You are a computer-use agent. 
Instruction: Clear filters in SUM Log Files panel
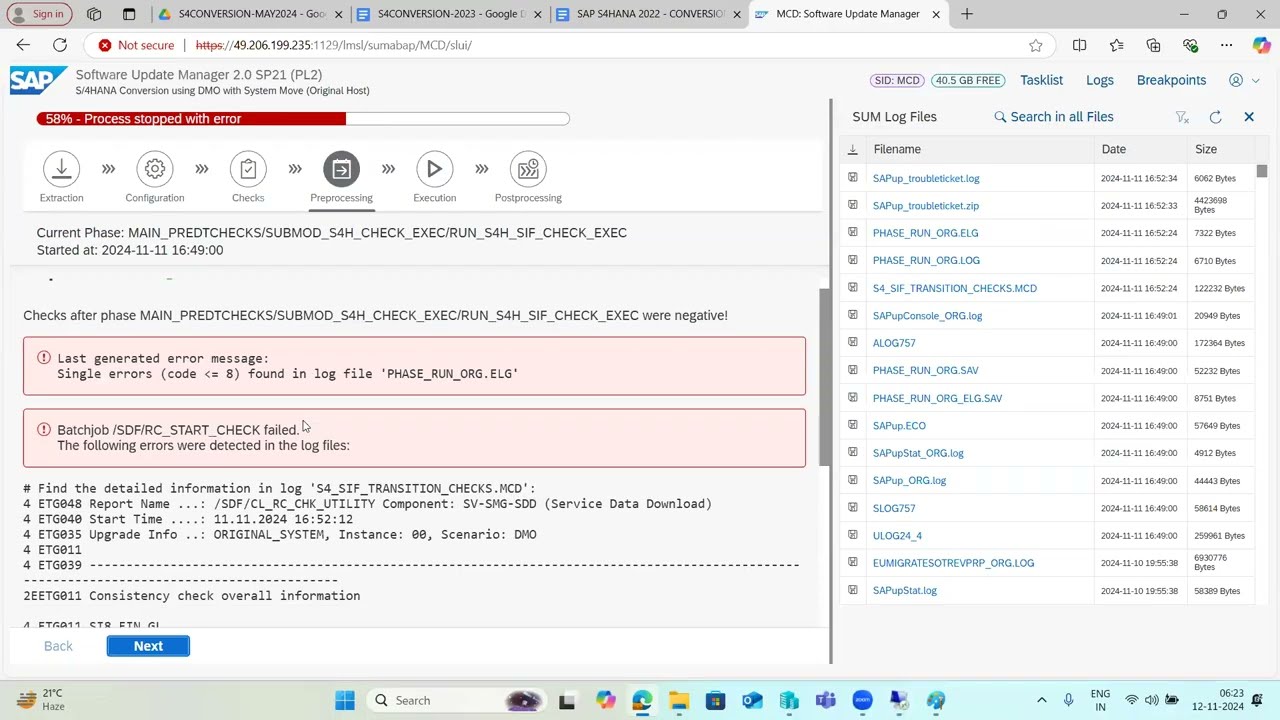click(1182, 117)
